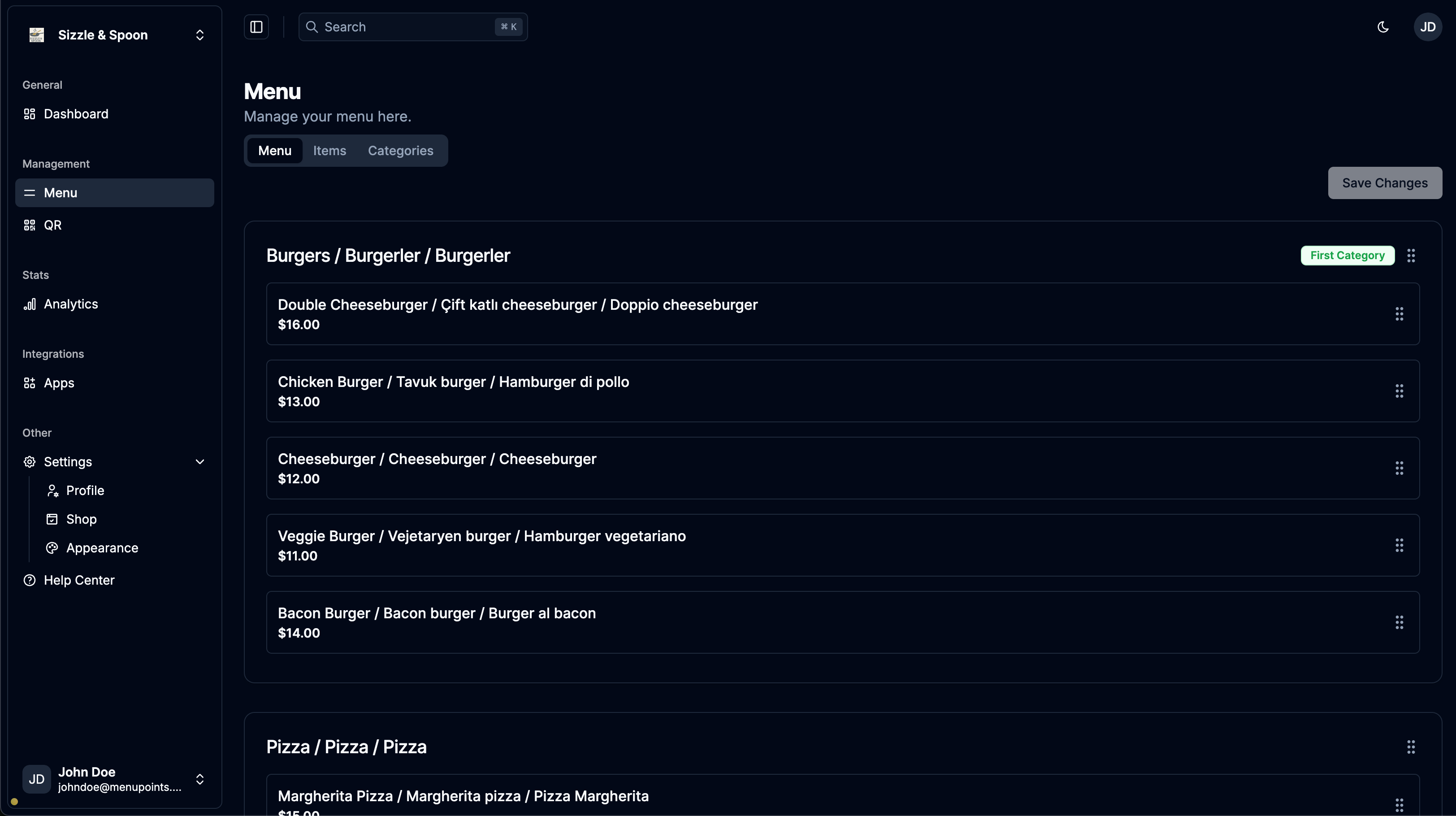The height and width of the screenshot is (816, 1456).
Task: Switch to the Items tab
Action: [x=329, y=150]
